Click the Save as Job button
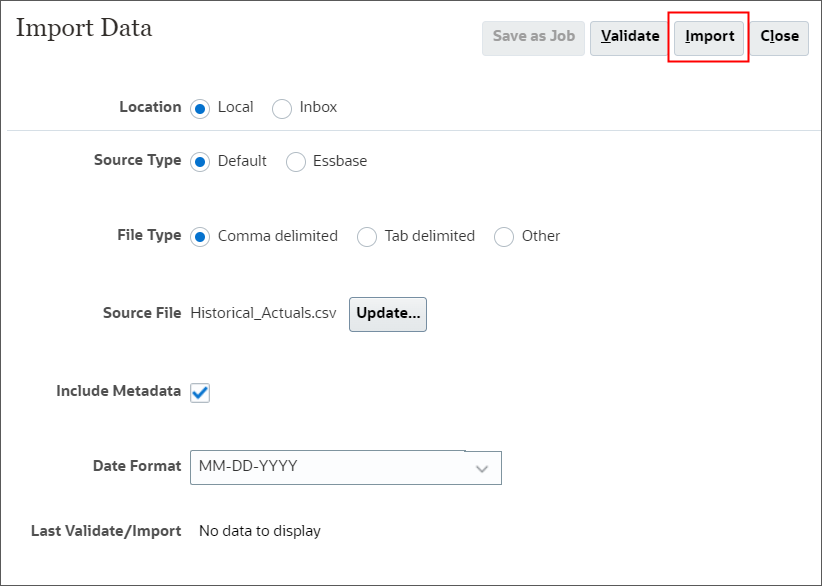The width and height of the screenshot is (822, 586). click(533, 38)
